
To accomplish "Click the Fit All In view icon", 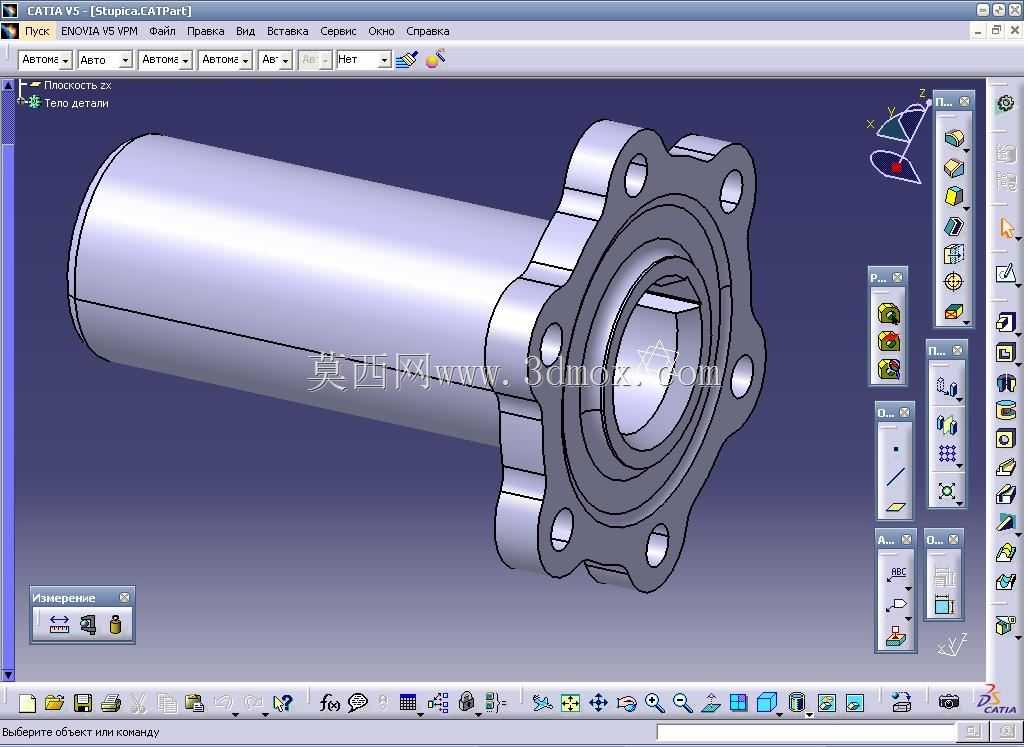I will point(570,703).
